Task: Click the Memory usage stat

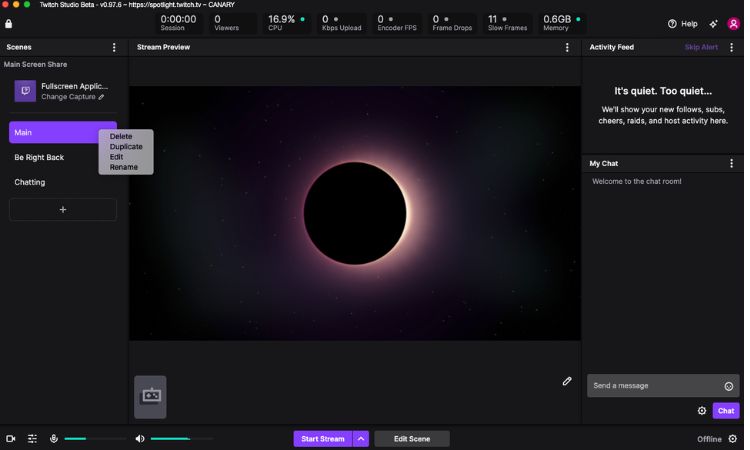Action: pyautogui.click(x=562, y=22)
